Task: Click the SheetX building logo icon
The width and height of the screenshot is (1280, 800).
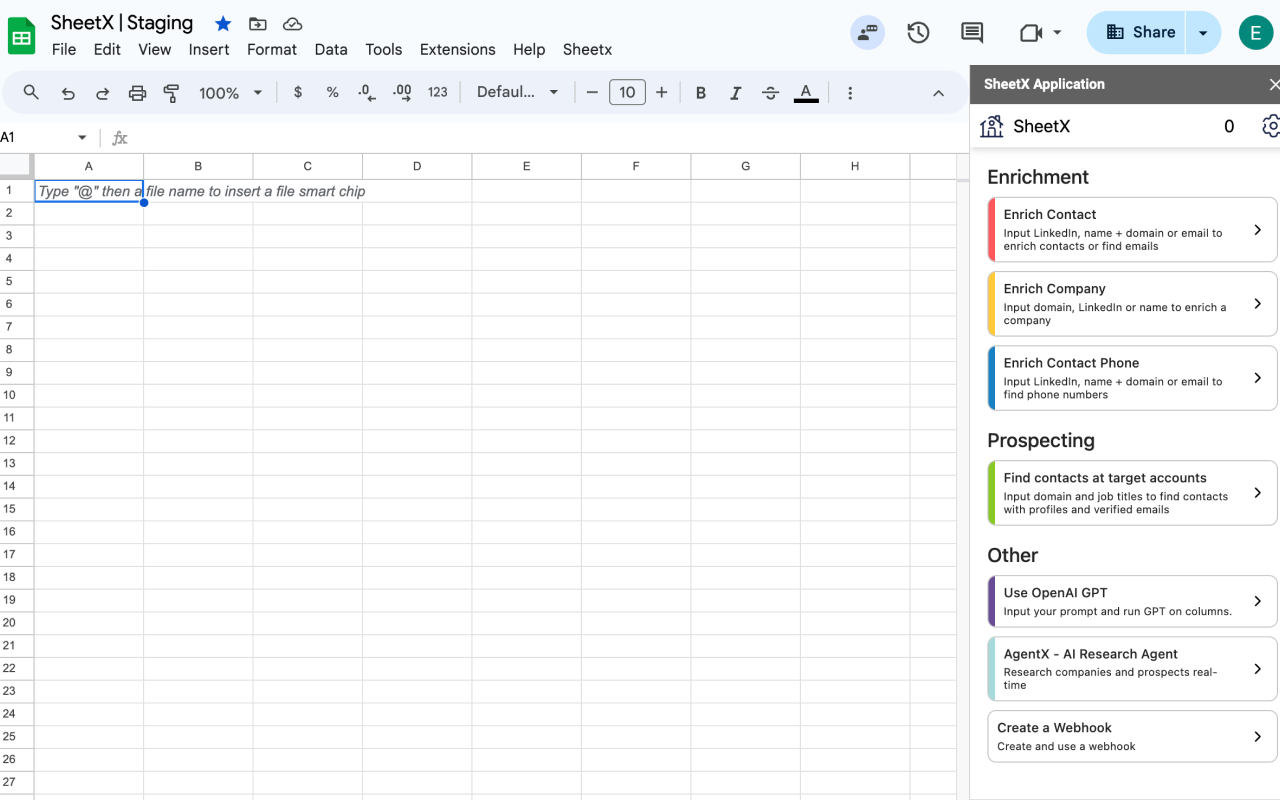Action: [x=992, y=126]
